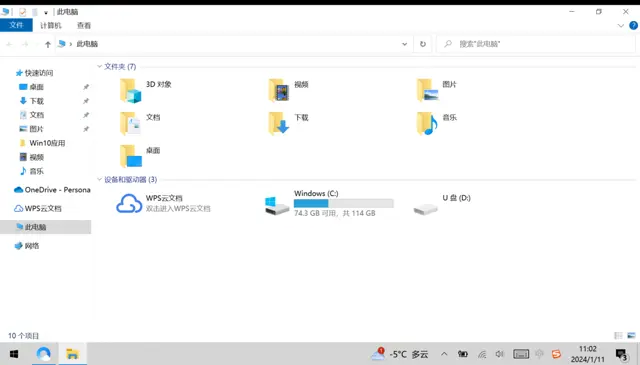Screen dimensions: 640x365
Task: Click the Sogou input method tray icon
Action: [556, 354]
